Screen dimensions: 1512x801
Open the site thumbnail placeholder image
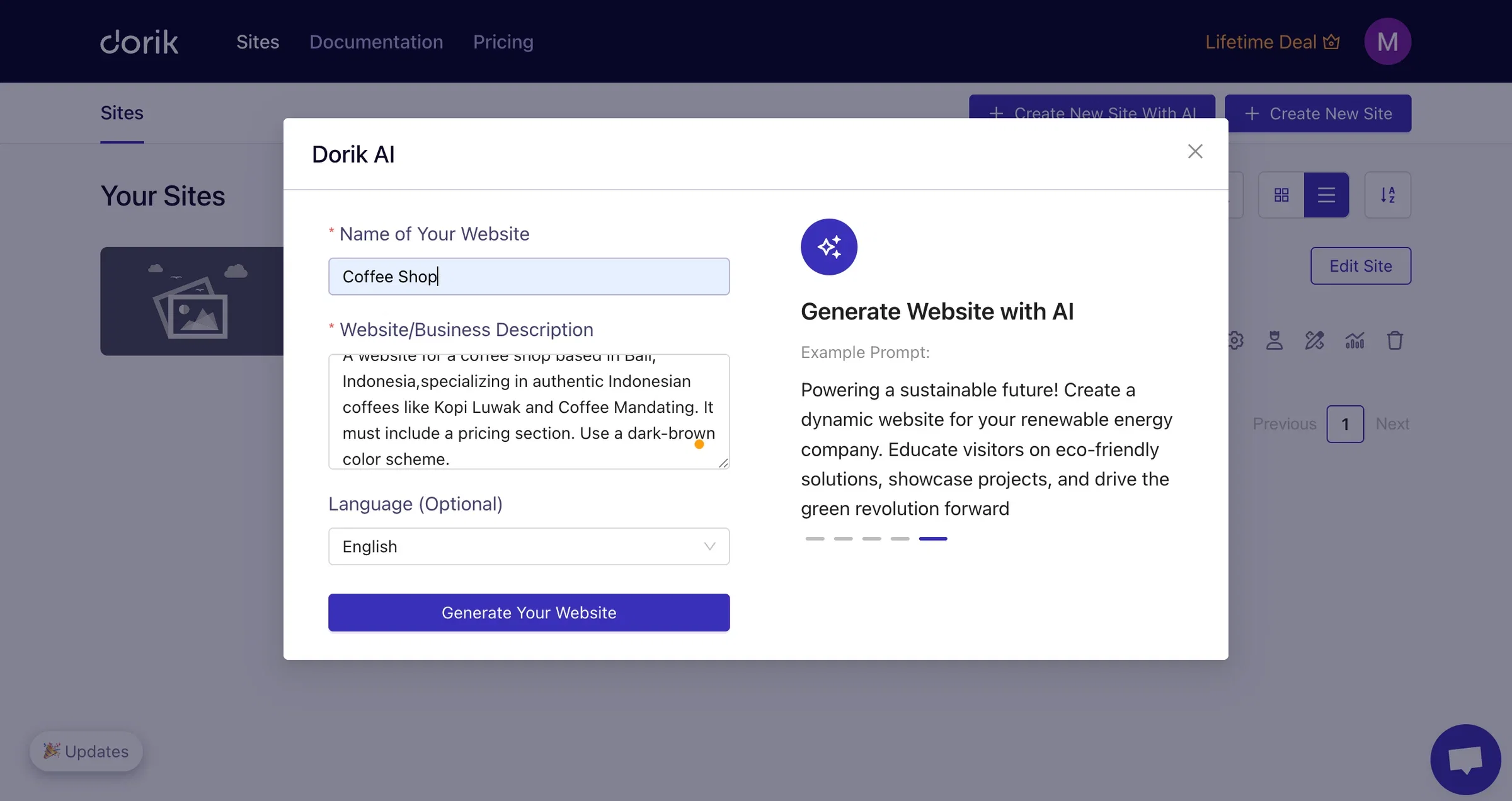[192, 301]
